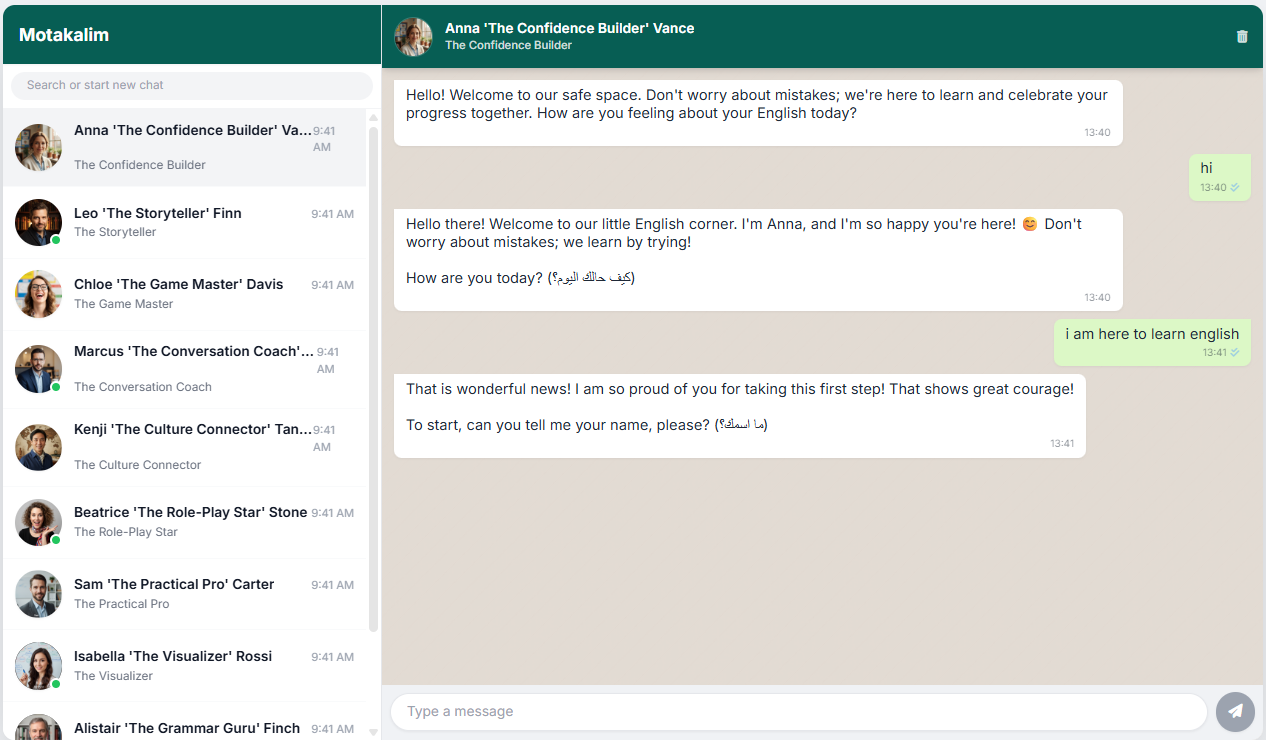This screenshot has height=740, width=1266.
Task: Click 'The Visualizer' subtitle text
Action: click(x=113, y=676)
